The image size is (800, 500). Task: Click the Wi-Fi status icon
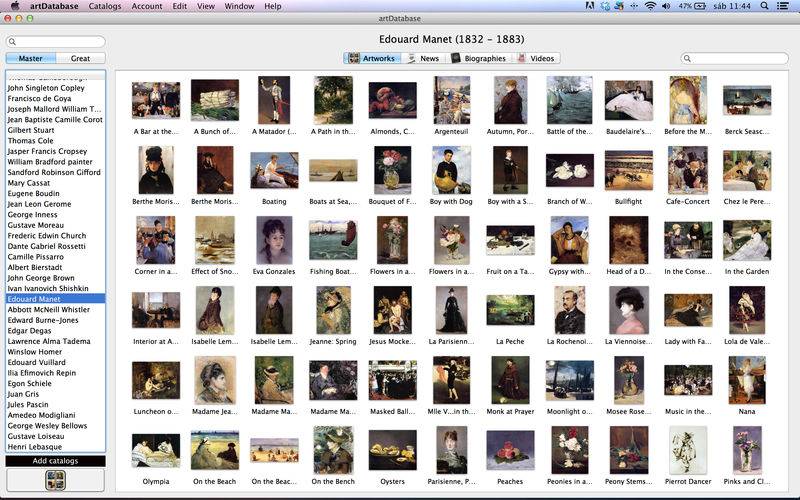[x=650, y=6]
